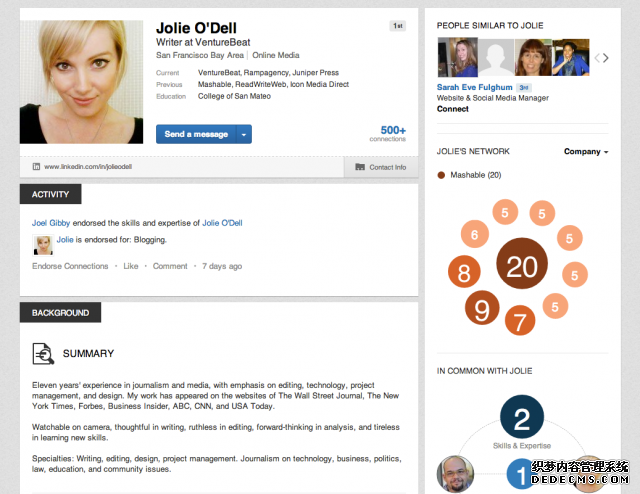
Task: Click People Similar to Jolie heading
Action: tap(490, 26)
